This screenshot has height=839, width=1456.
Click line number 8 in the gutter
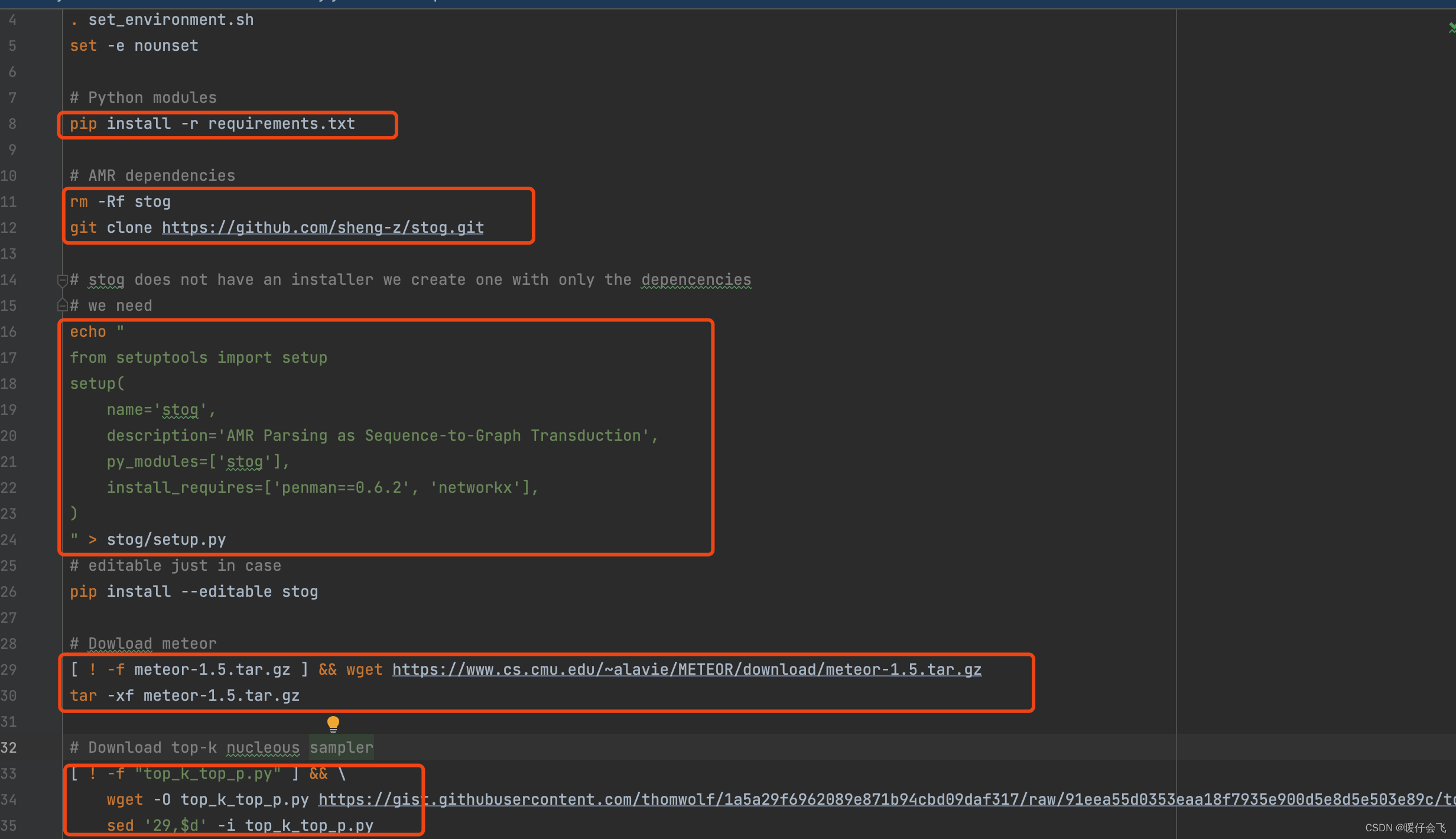(x=12, y=123)
